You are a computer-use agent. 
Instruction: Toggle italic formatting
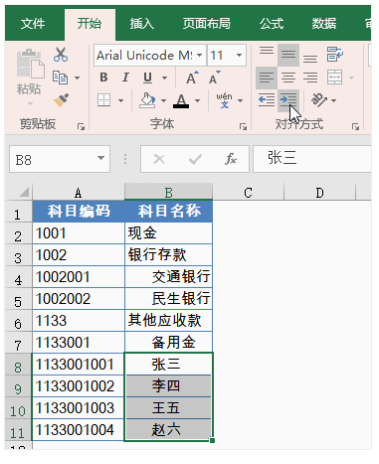point(125,78)
